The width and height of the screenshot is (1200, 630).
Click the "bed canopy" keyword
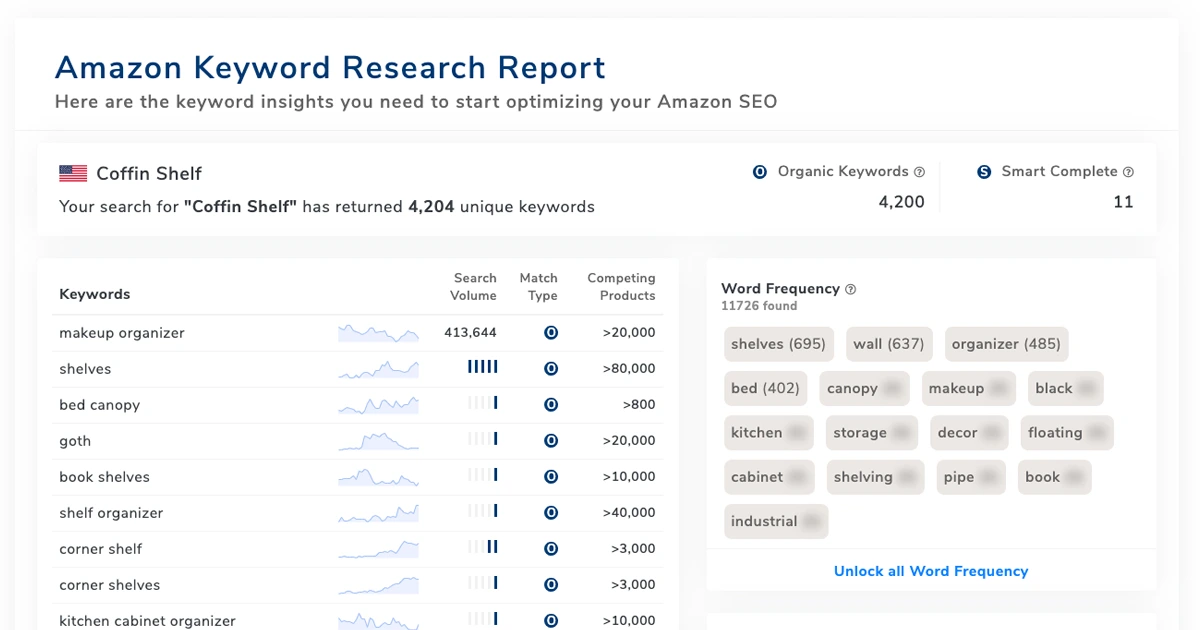point(100,405)
